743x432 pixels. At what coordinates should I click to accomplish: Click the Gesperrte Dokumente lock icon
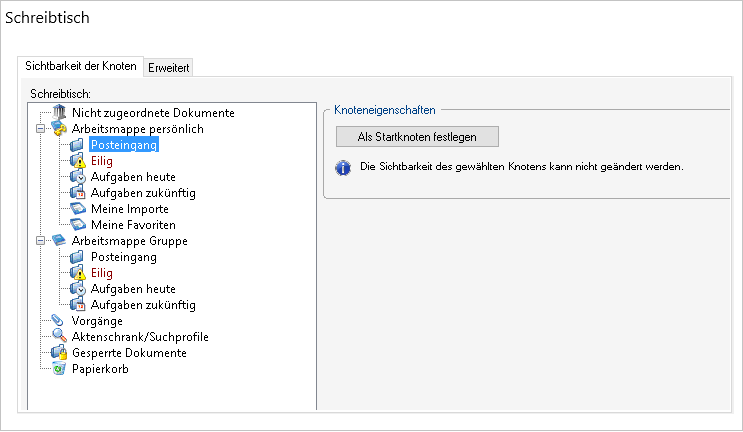59,352
